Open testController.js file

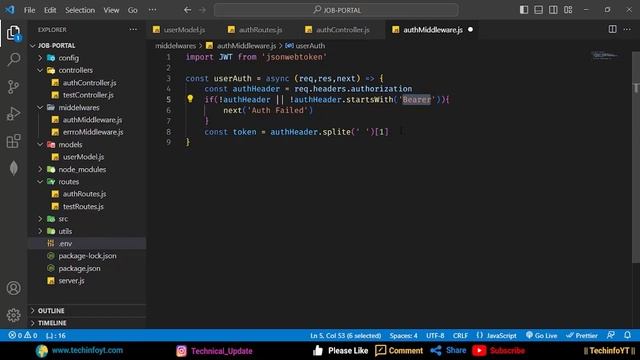(87, 95)
